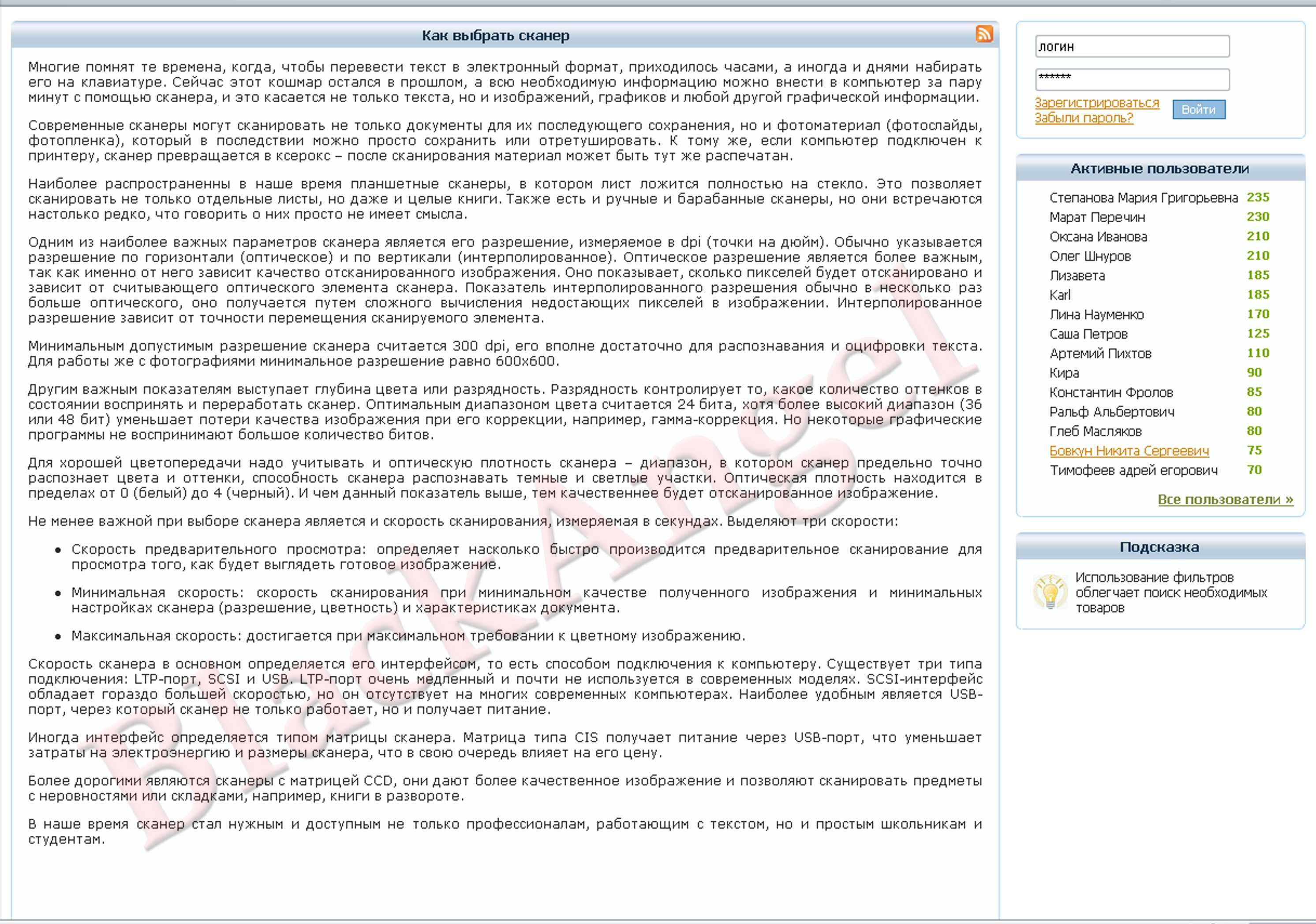
Task: Select user Константин Фролов
Action: point(1111,392)
